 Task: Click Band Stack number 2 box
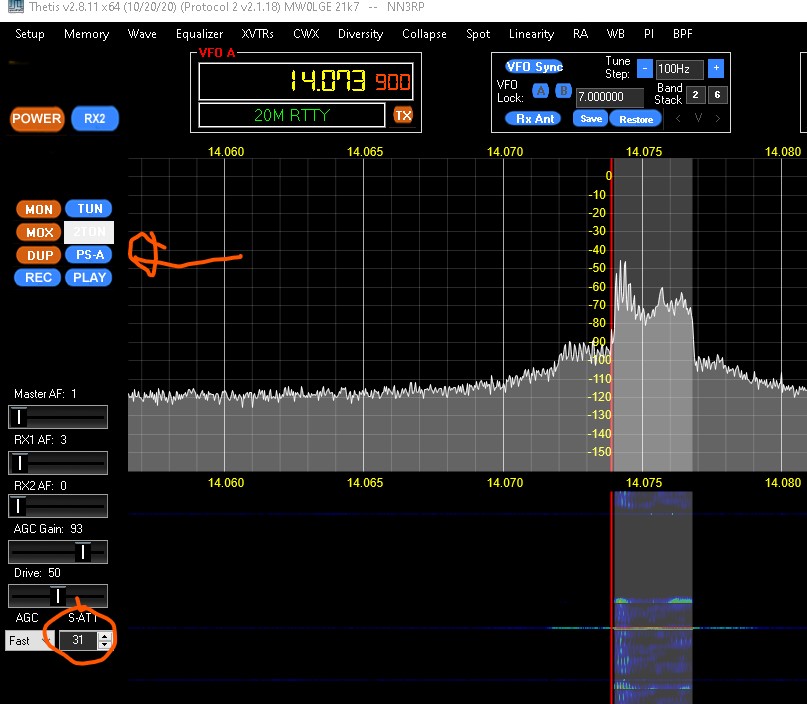click(695, 95)
